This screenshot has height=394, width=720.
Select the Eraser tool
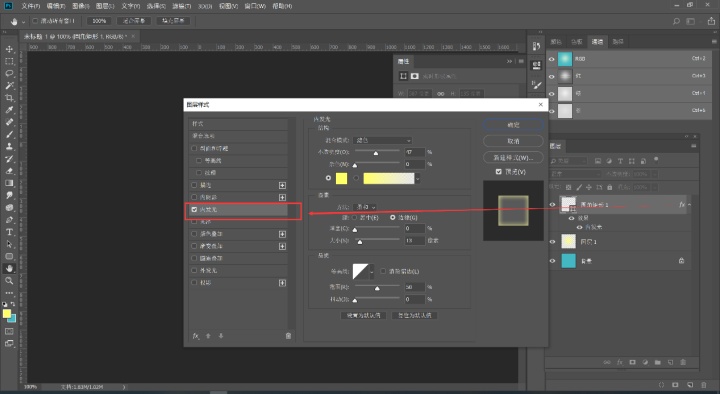coord(9,171)
